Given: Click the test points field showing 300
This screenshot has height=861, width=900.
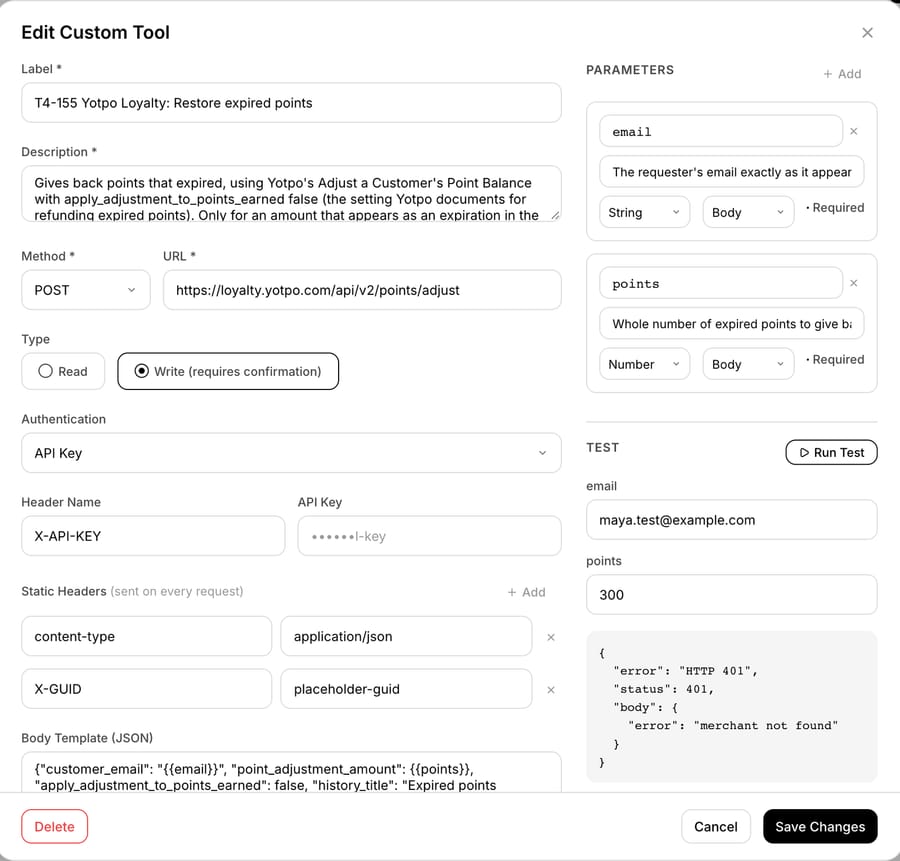Looking at the screenshot, I should (x=731, y=595).
